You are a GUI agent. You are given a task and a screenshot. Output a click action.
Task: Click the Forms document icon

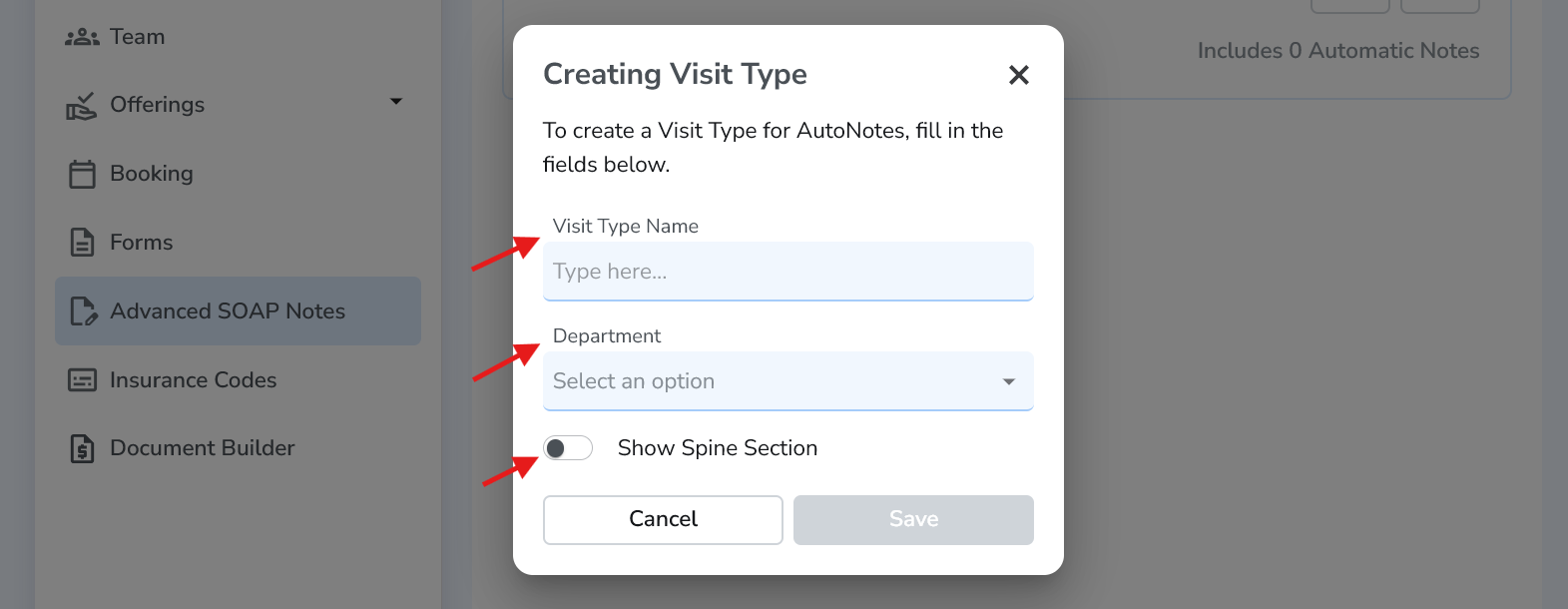coord(84,242)
